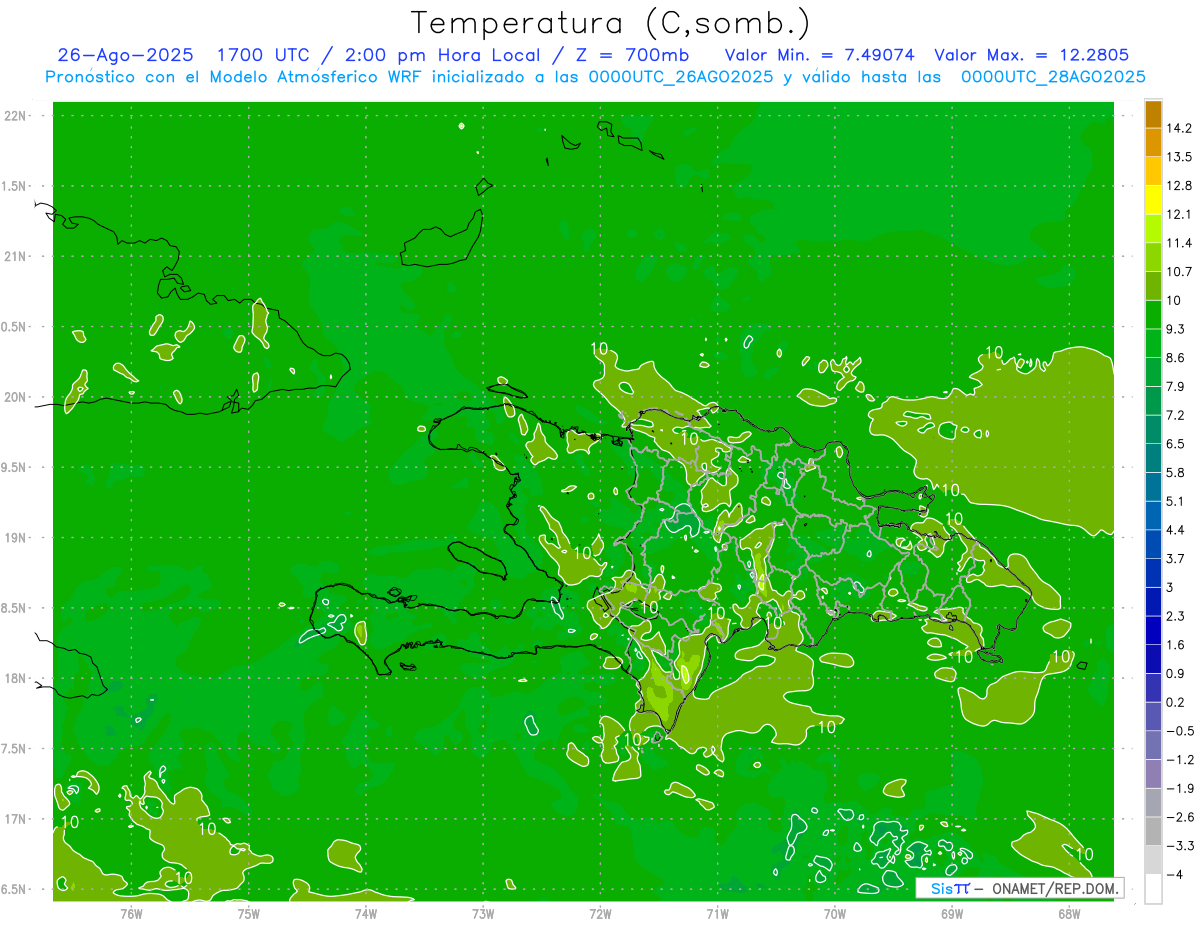Click the '2:00 pm Hora Local' text
The height and width of the screenshot is (927, 1200).
(x=441, y=55)
